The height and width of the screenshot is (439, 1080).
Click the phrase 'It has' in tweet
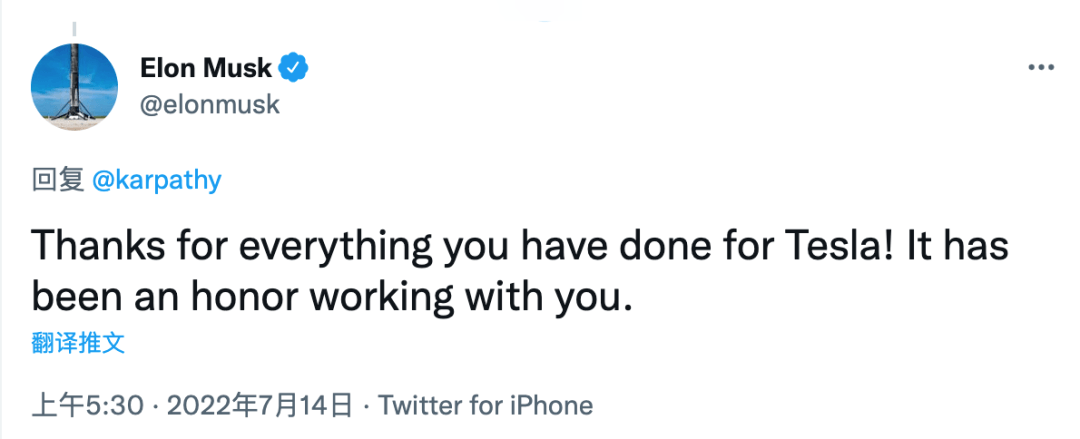pos(957,247)
